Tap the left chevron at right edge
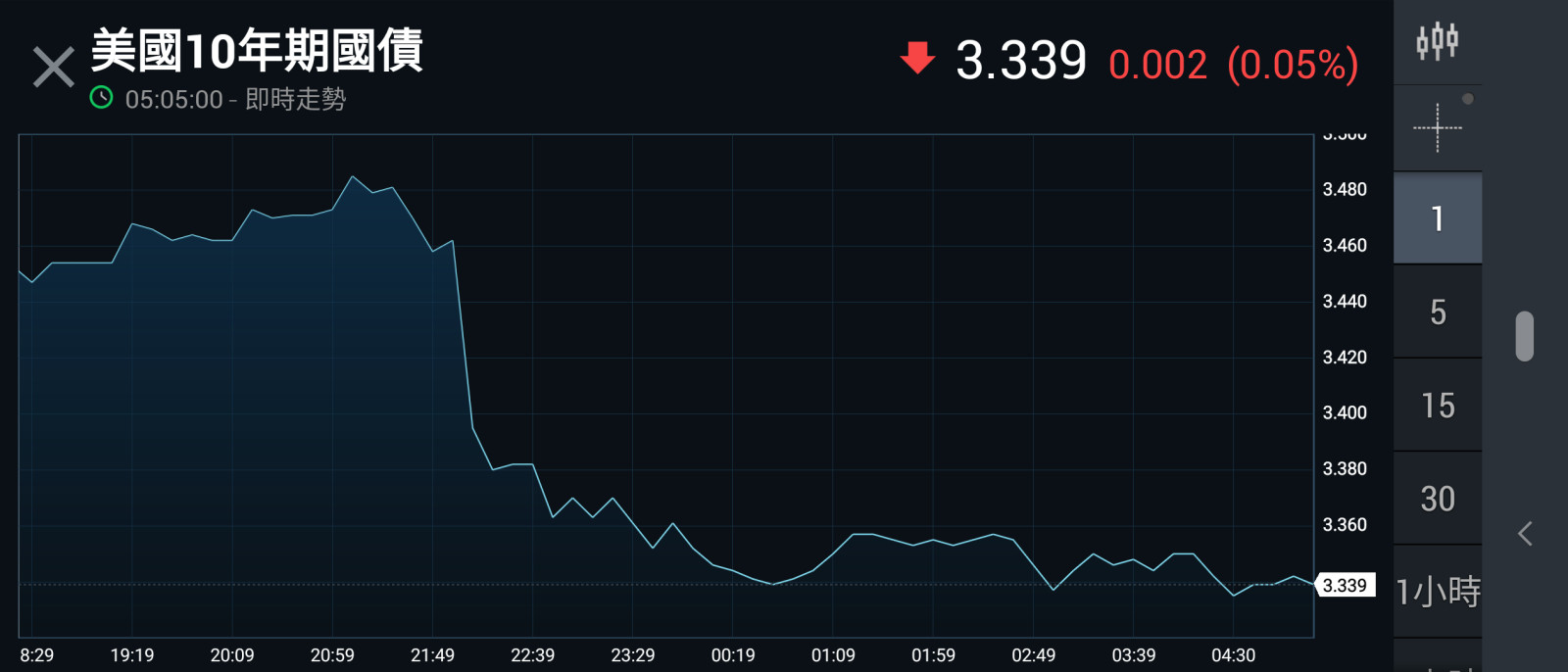 point(1525,534)
